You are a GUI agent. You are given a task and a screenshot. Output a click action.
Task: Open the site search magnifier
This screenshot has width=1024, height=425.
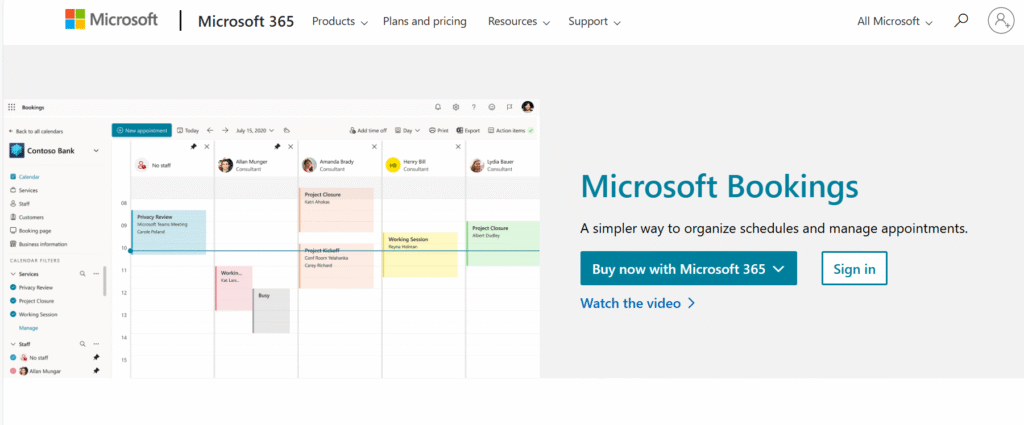[961, 21]
